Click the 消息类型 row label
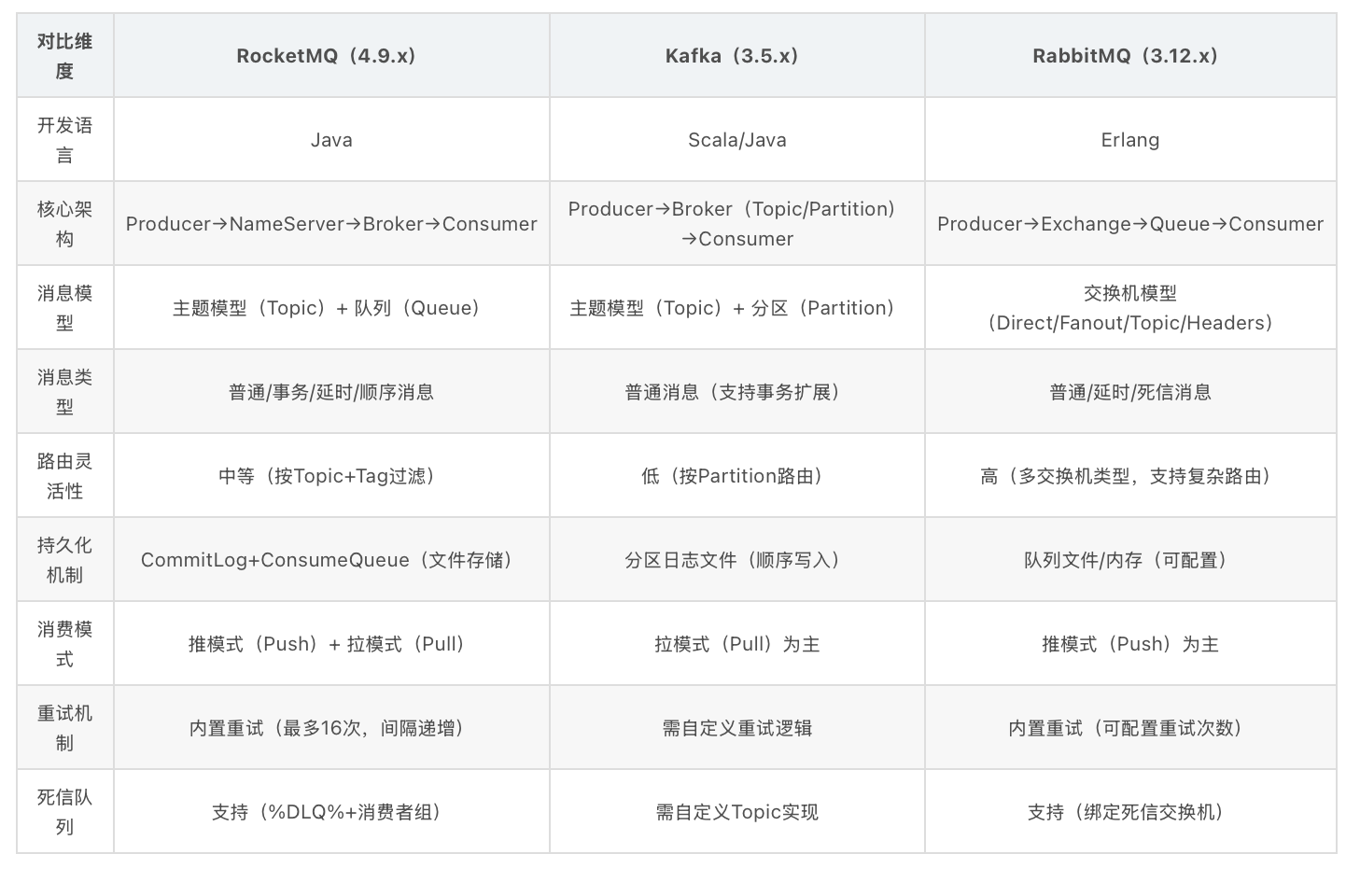 65,391
